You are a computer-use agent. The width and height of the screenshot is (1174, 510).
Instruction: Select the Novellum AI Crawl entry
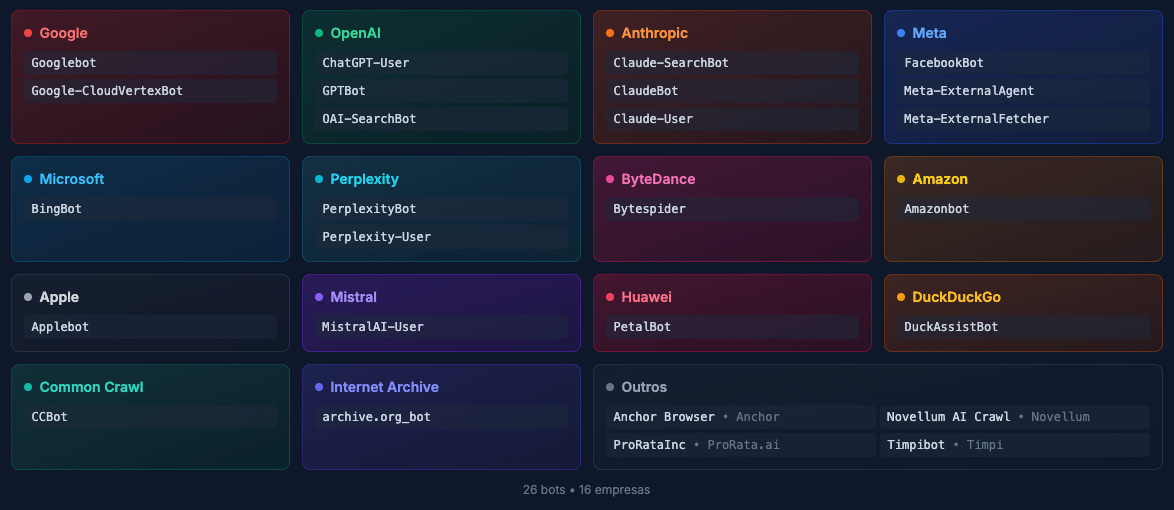[x=1015, y=416]
